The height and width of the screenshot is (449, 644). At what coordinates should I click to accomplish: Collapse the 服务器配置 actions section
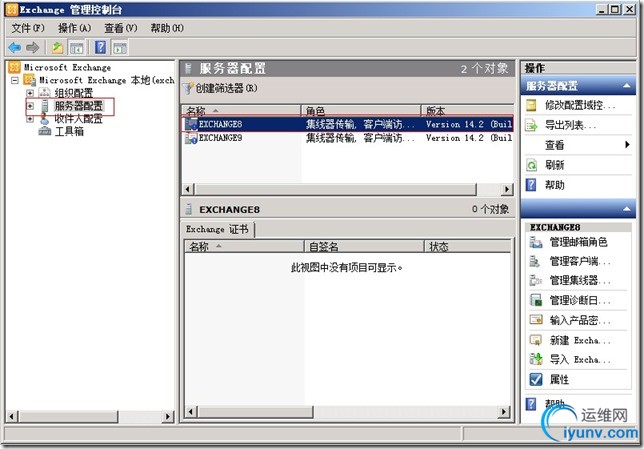[626, 85]
